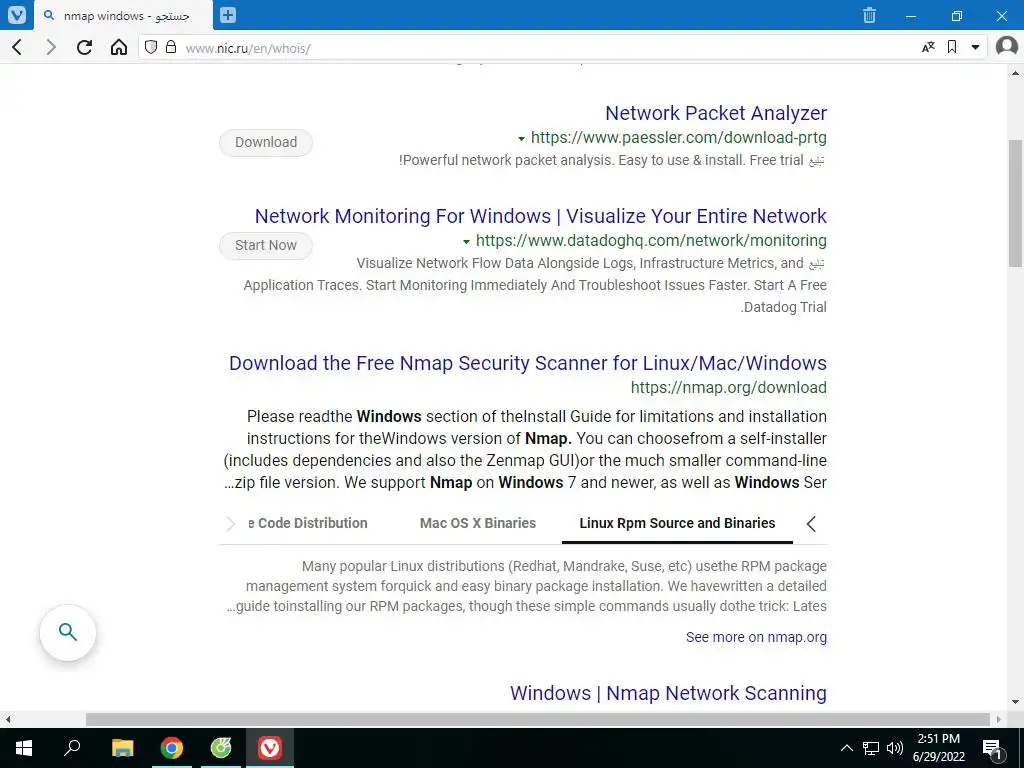Expand the datadoghq.com URL dropdown arrow

point(466,242)
